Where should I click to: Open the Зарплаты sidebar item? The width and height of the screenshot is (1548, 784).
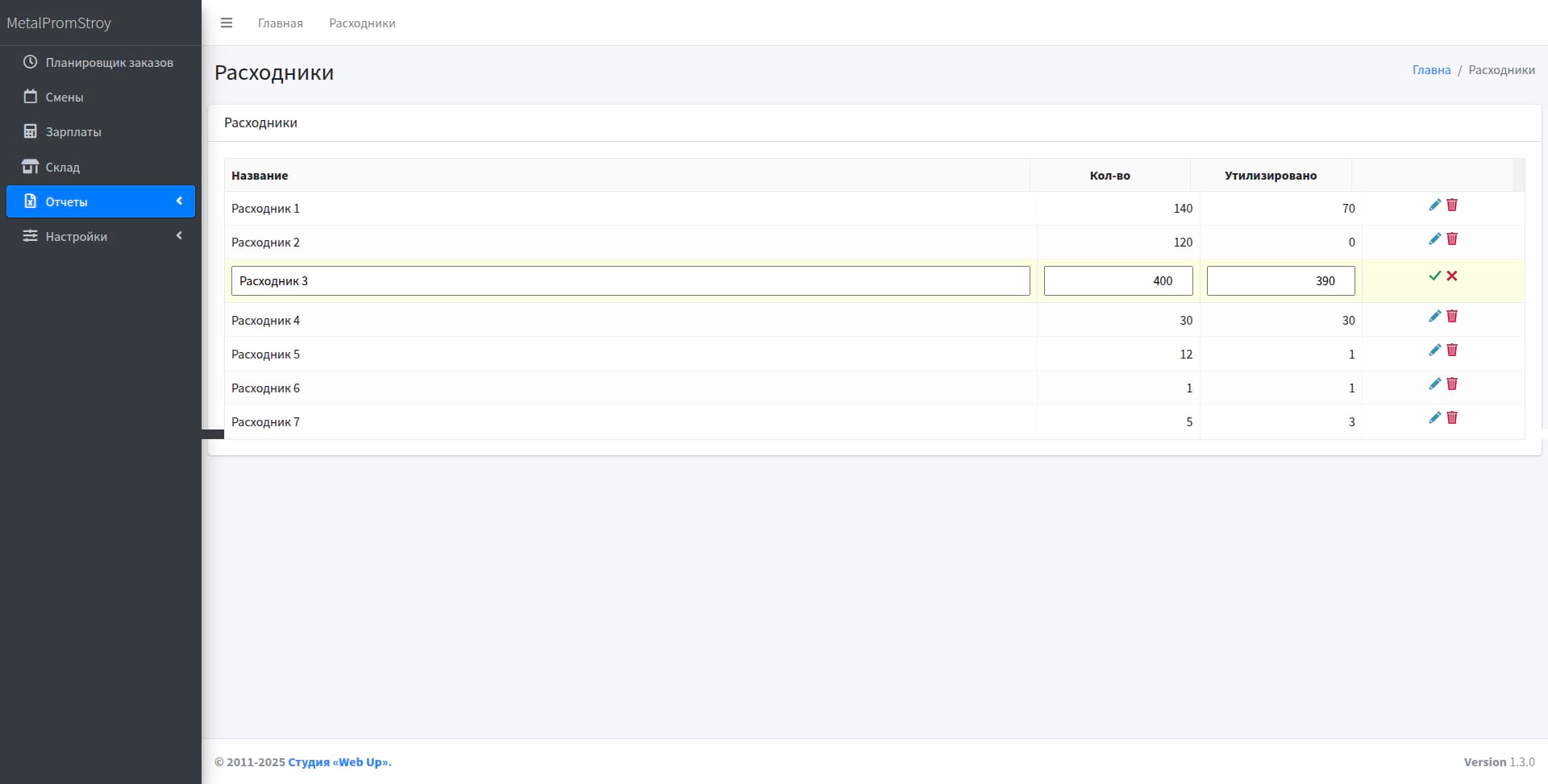(73, 131)
